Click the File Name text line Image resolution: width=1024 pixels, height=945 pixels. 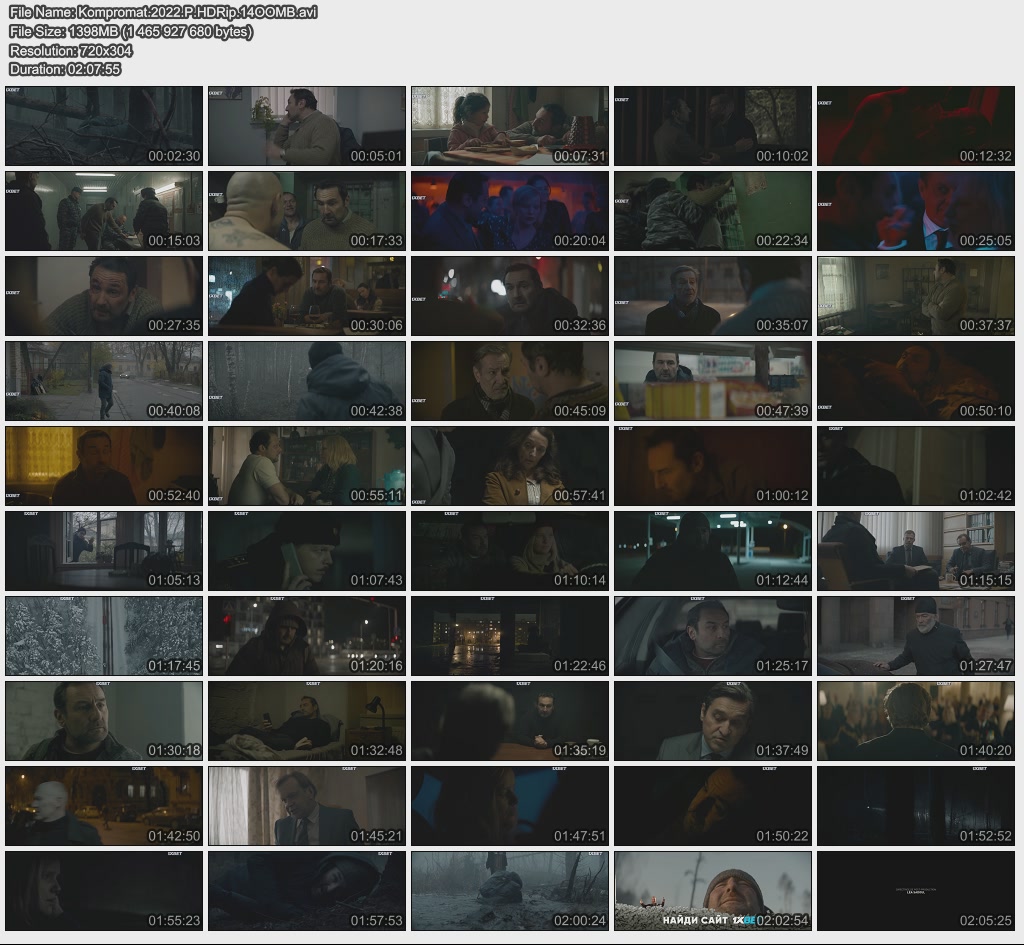coord(163,12)
